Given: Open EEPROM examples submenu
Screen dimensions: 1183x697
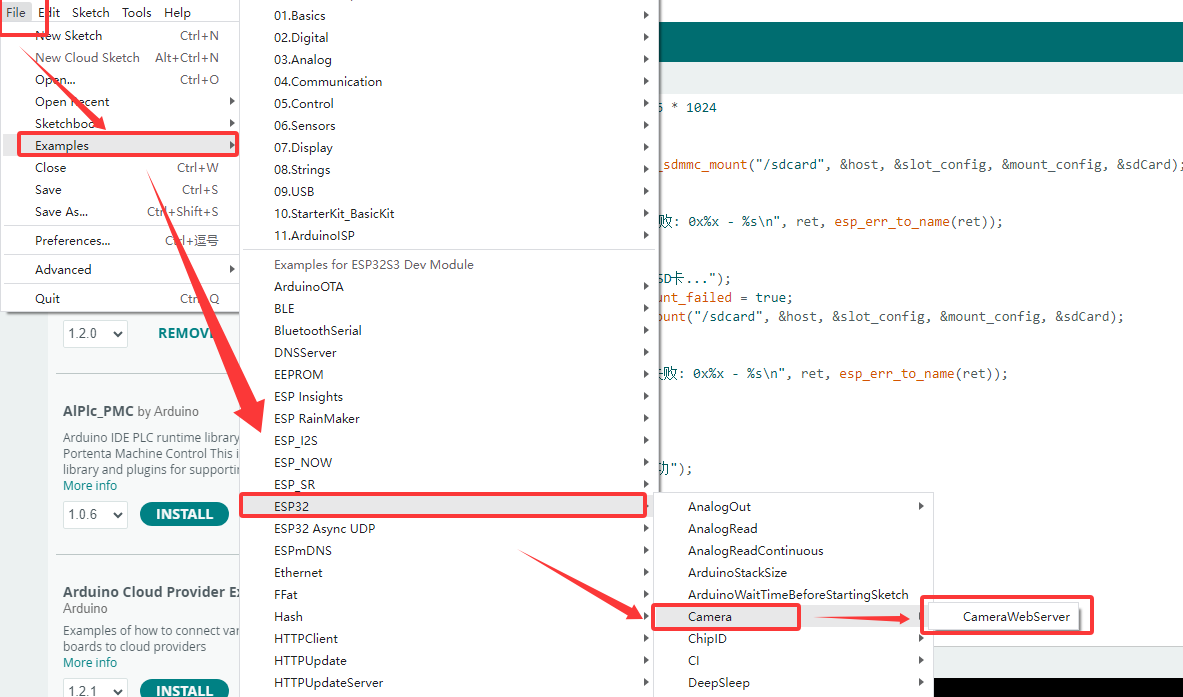Looking at the screenshot, I should pyautogui.click(x=450, y=374).
